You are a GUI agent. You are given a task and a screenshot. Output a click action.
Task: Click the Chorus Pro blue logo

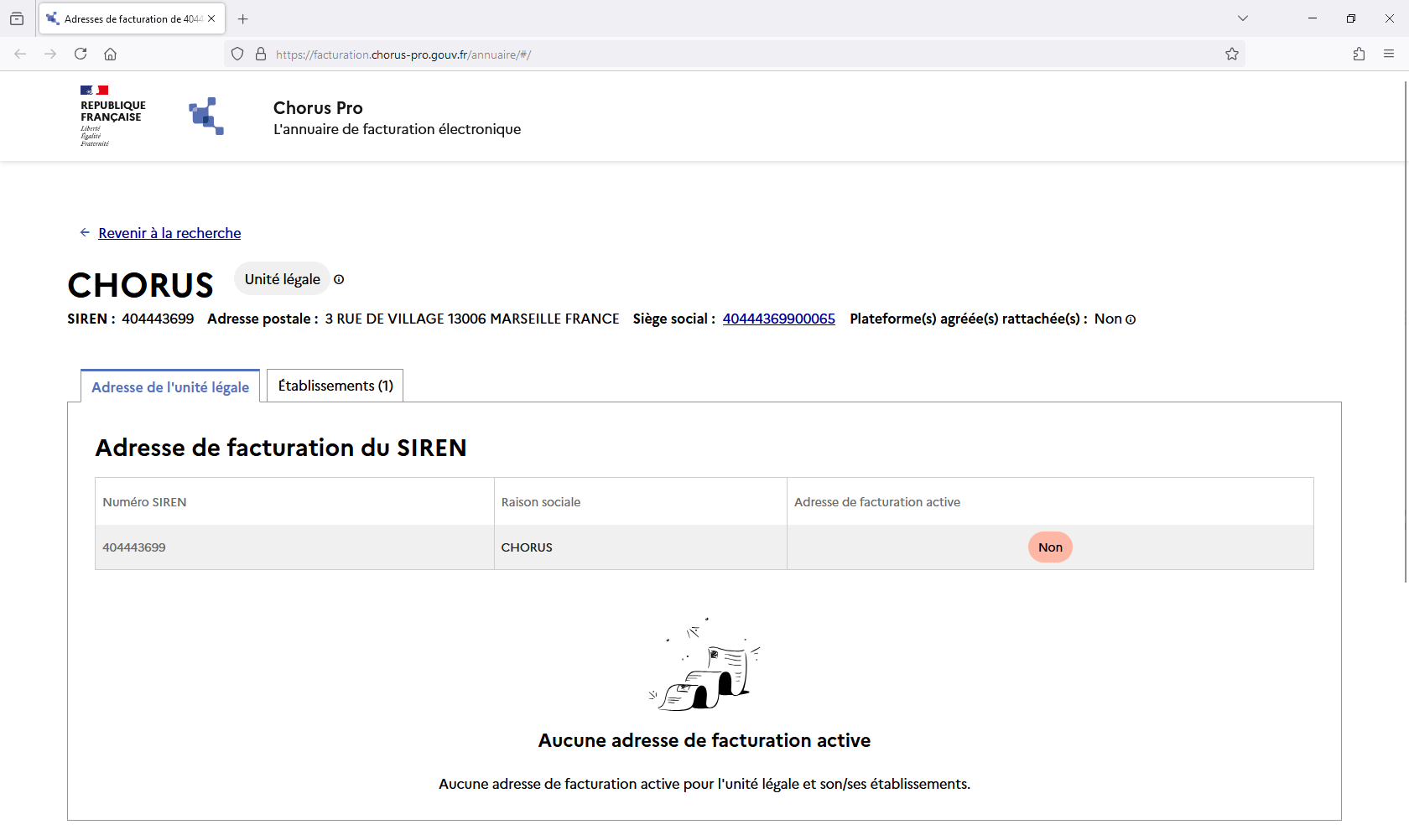tap(206, 116)
